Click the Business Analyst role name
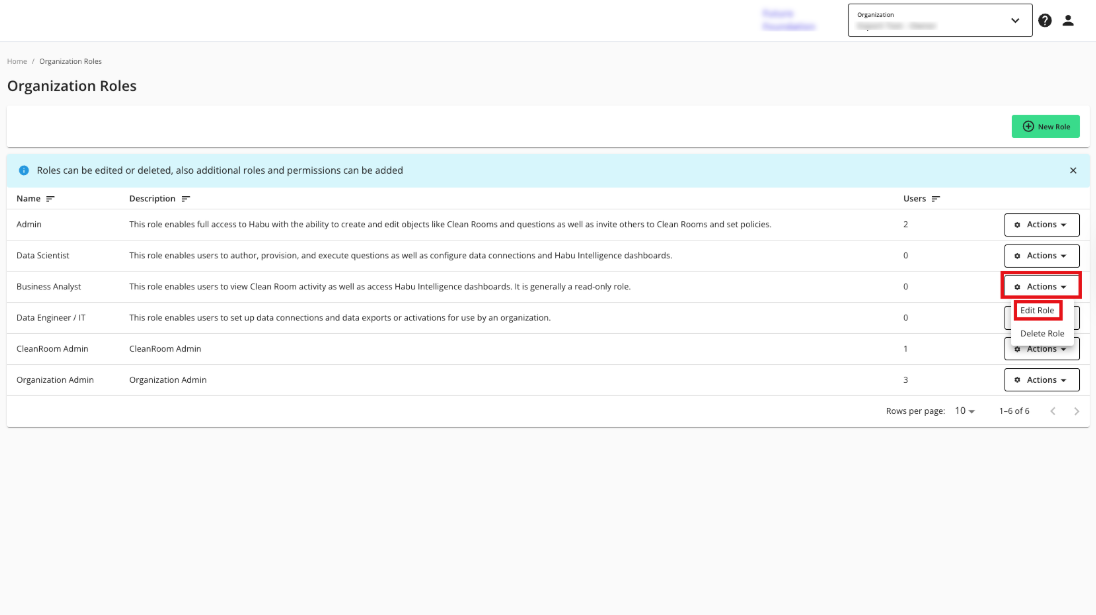1096x615 pixels. 49,287
